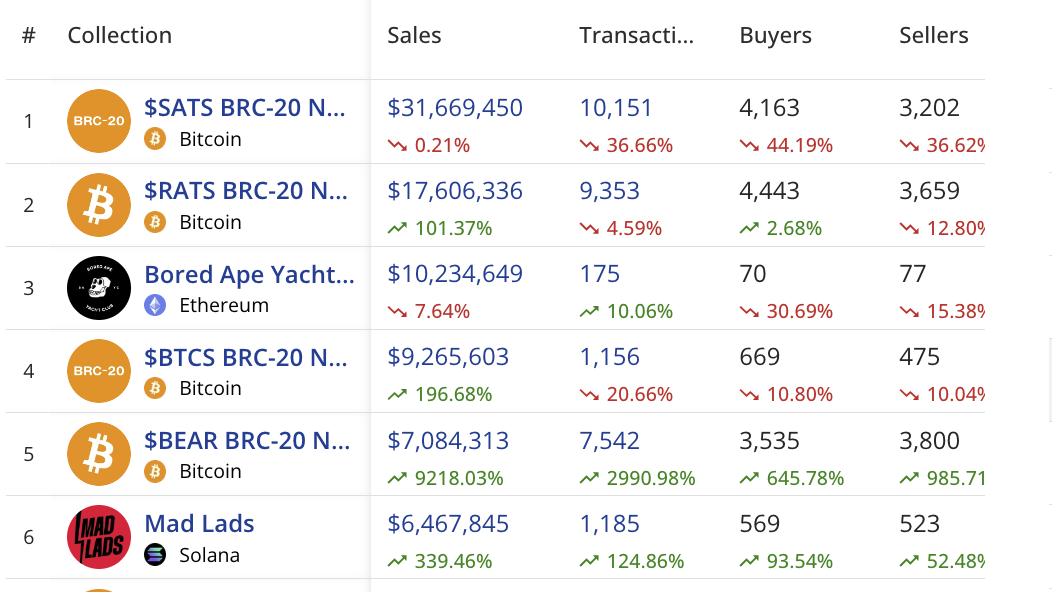This screenshot has width=1052, height=592.
Task: Click the Solana chain icon under Mad Lads
Action: click(155, 555)
